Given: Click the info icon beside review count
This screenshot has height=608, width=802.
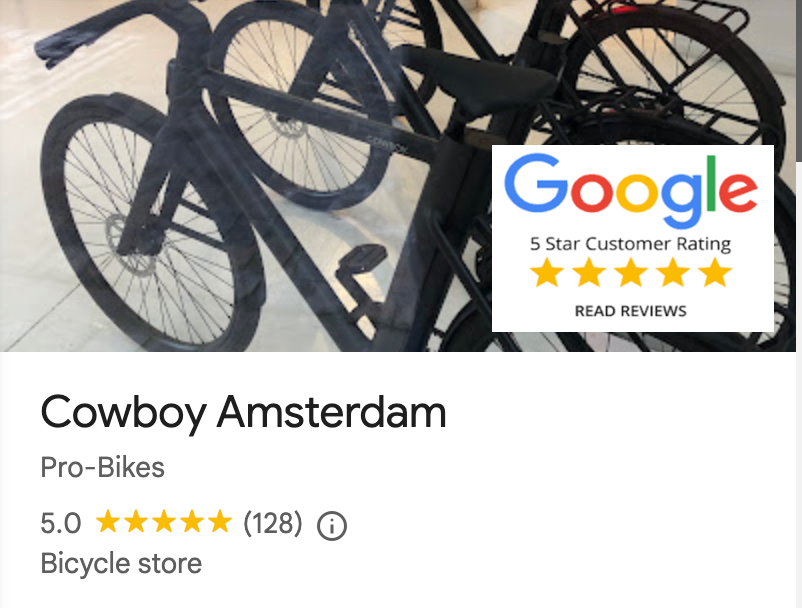Looking at the screenshot, I should [x=332, y=526].
